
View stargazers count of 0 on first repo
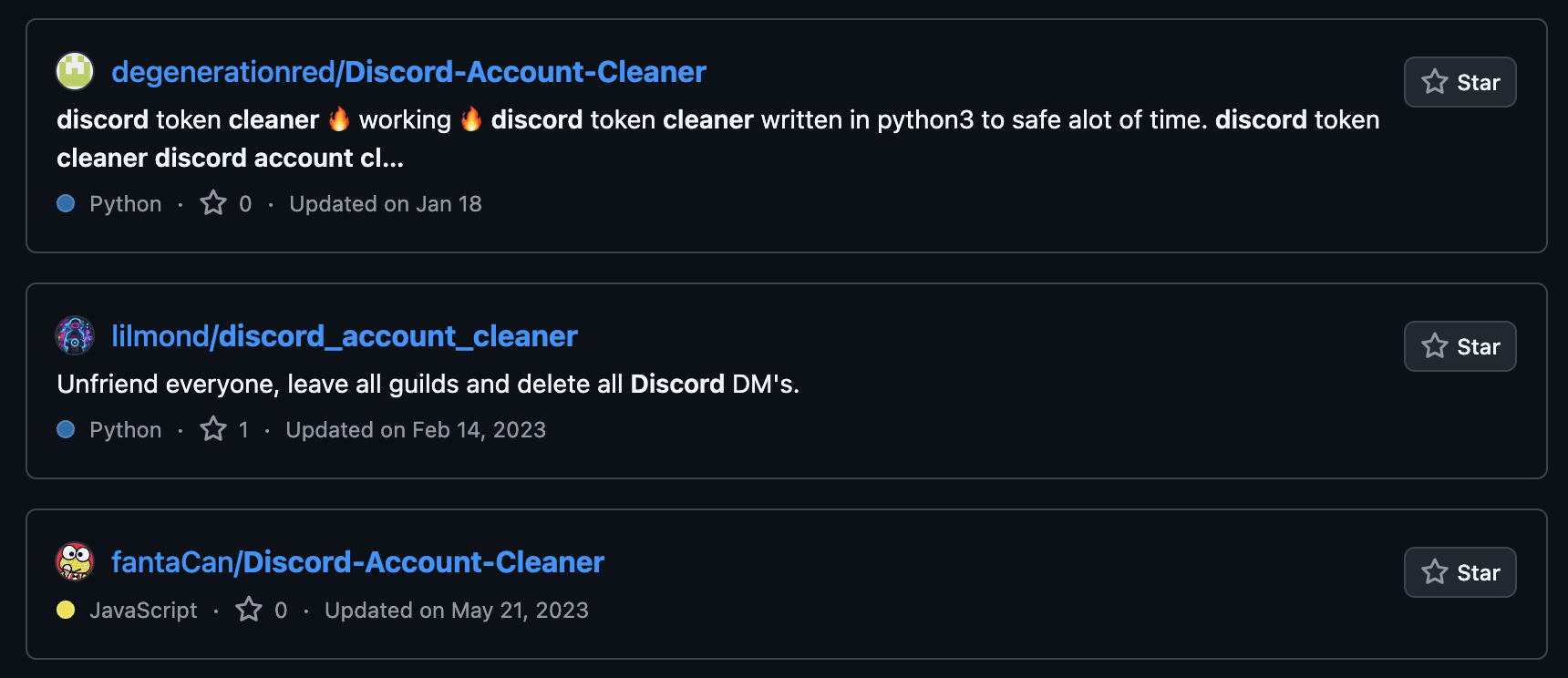tap(246, 203)
